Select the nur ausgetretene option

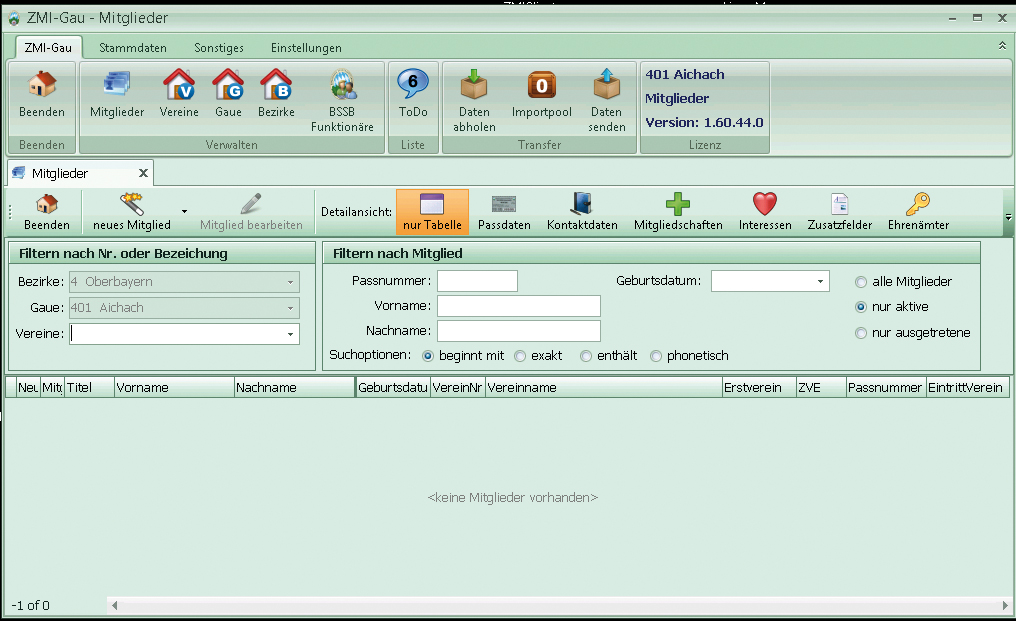[861, 333]
